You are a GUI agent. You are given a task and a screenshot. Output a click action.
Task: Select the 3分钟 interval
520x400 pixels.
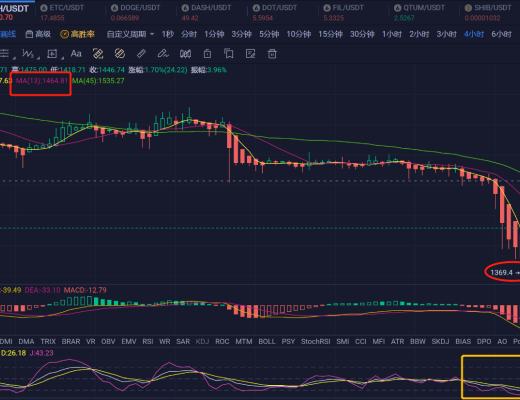[x=241, y=34]
